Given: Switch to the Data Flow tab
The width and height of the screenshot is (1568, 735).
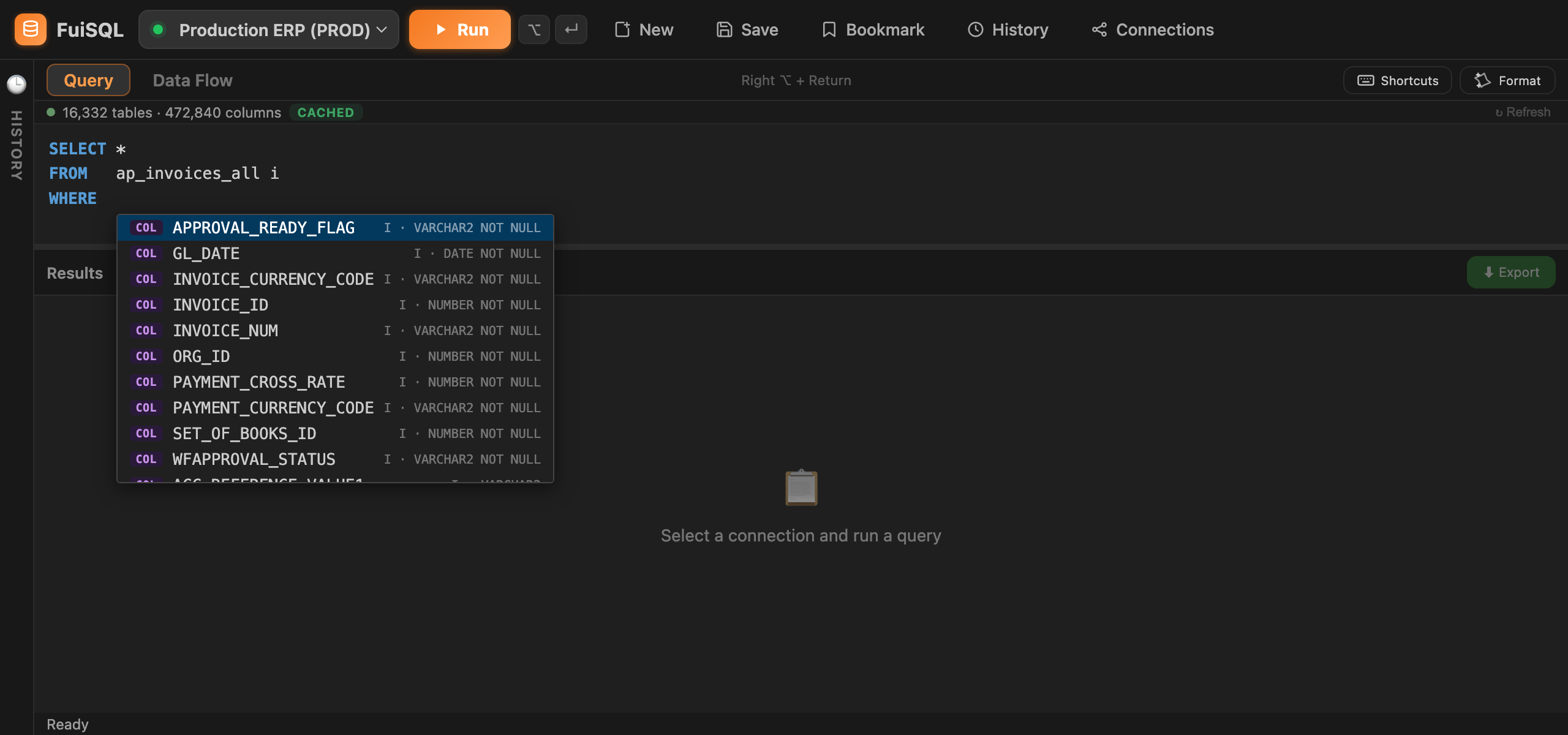Looking at the screenshot, I should (x=192, y=80).
